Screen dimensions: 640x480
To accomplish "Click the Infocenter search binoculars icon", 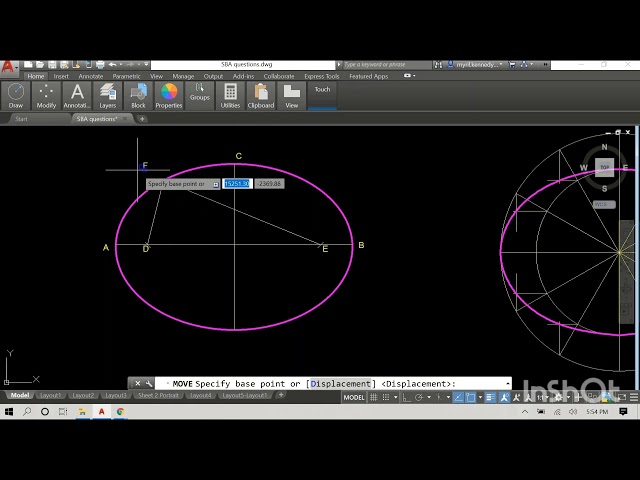I will point(438,64).
